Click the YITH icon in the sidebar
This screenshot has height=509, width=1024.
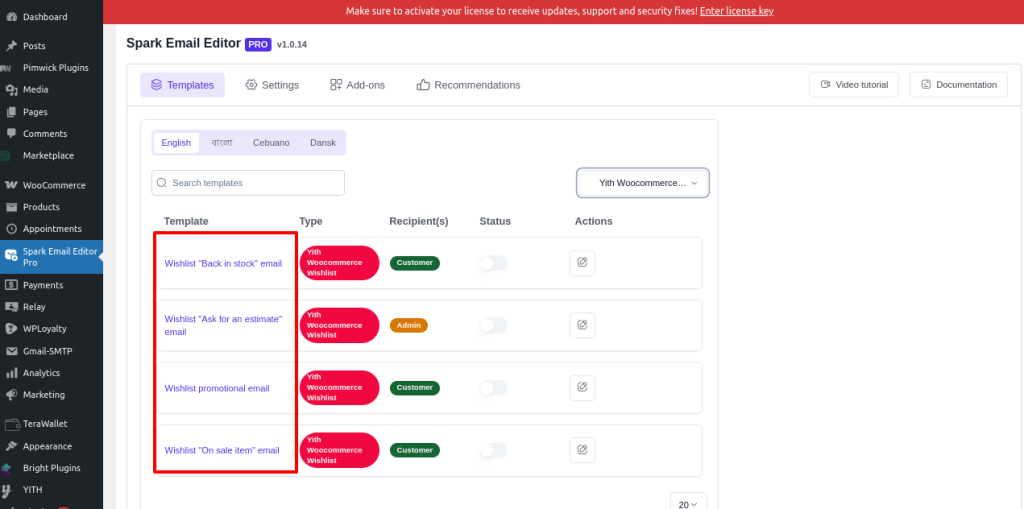(7, 489)
